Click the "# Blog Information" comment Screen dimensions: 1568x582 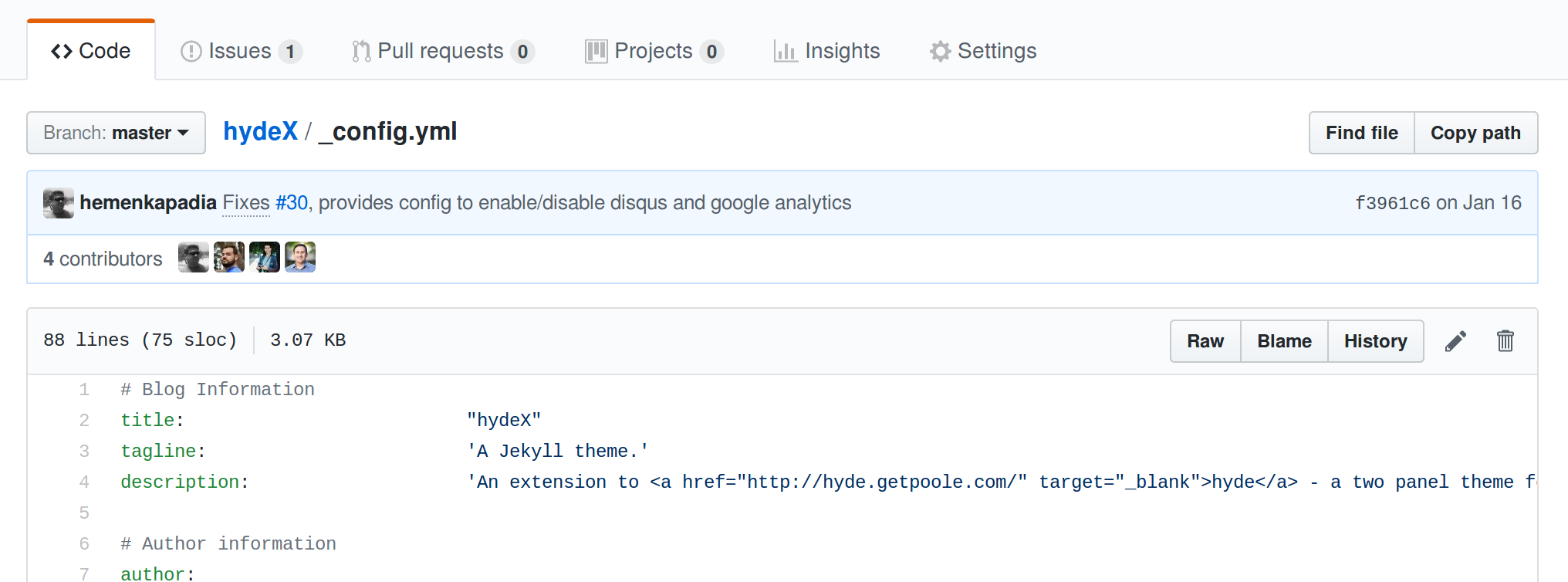click(x=218, y=389)
